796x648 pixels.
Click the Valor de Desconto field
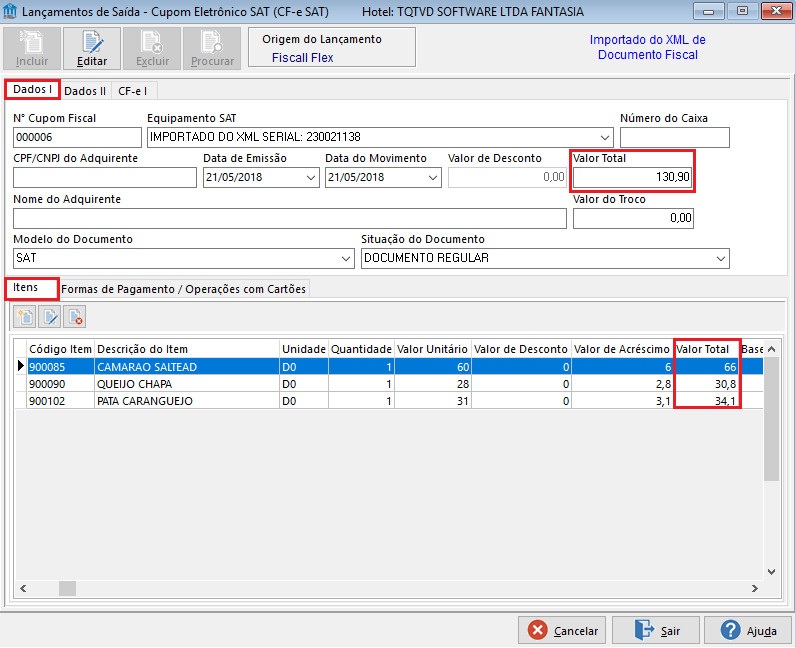click(507, 178)
